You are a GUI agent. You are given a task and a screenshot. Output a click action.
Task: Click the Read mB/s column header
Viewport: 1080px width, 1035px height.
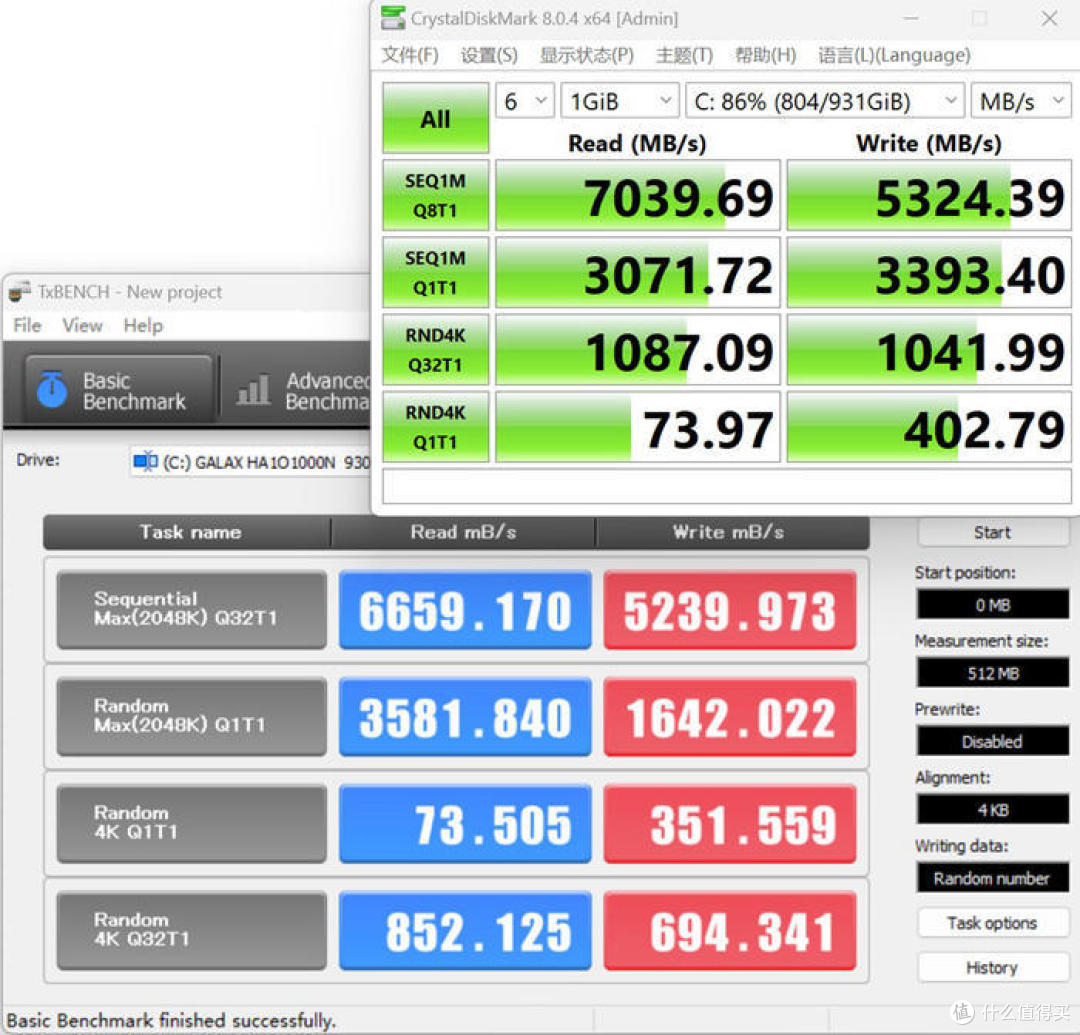point(463,532)
